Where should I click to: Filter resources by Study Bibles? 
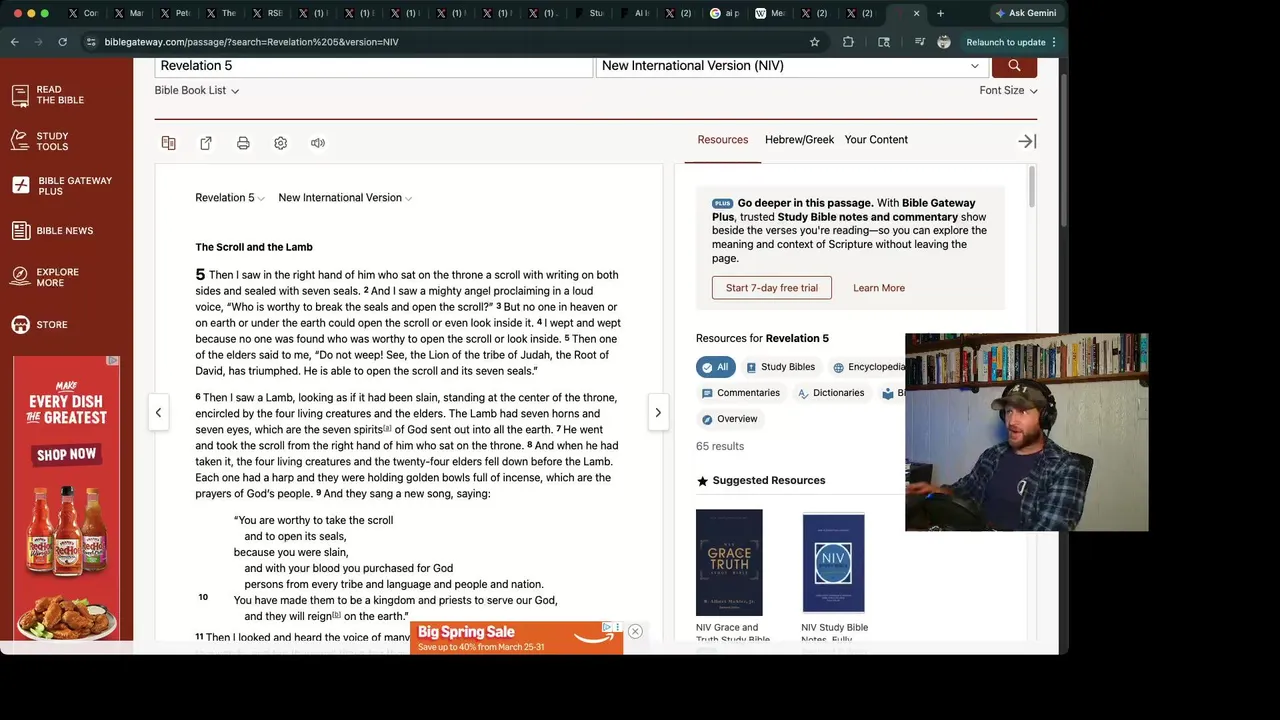click(x=780, y=367)
